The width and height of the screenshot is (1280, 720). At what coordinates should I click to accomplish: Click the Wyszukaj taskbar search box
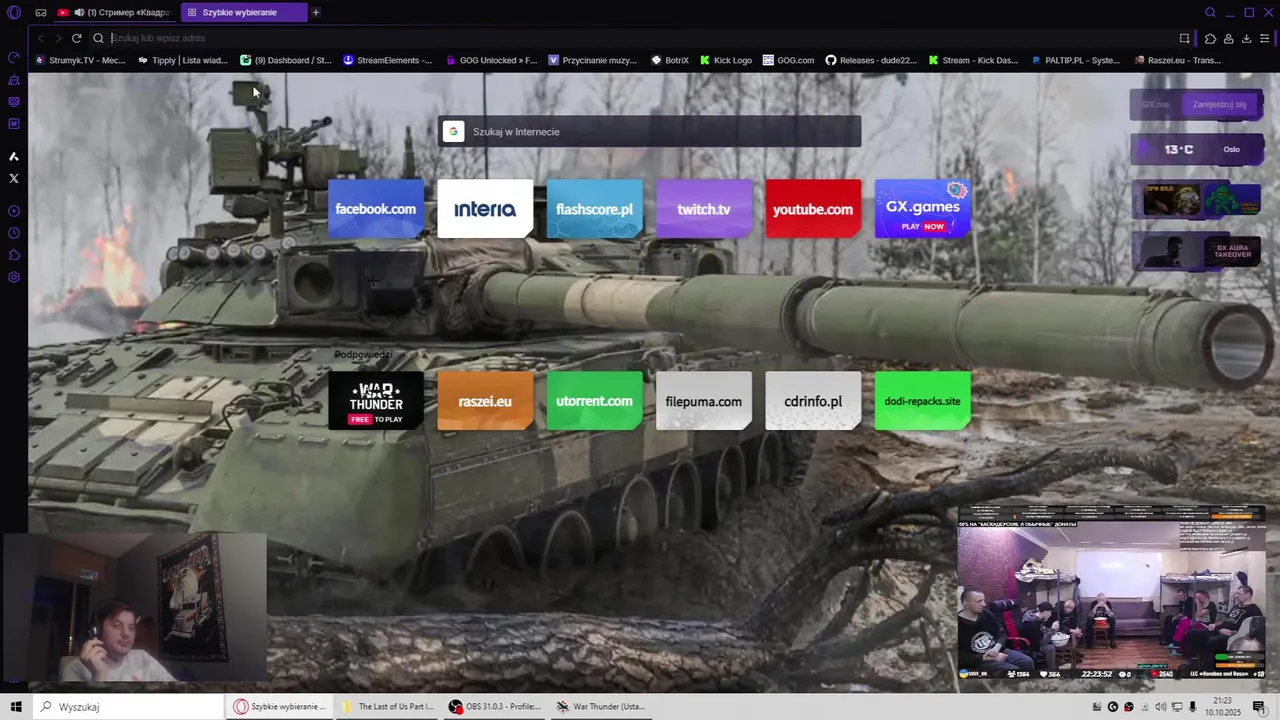(128, 706)
